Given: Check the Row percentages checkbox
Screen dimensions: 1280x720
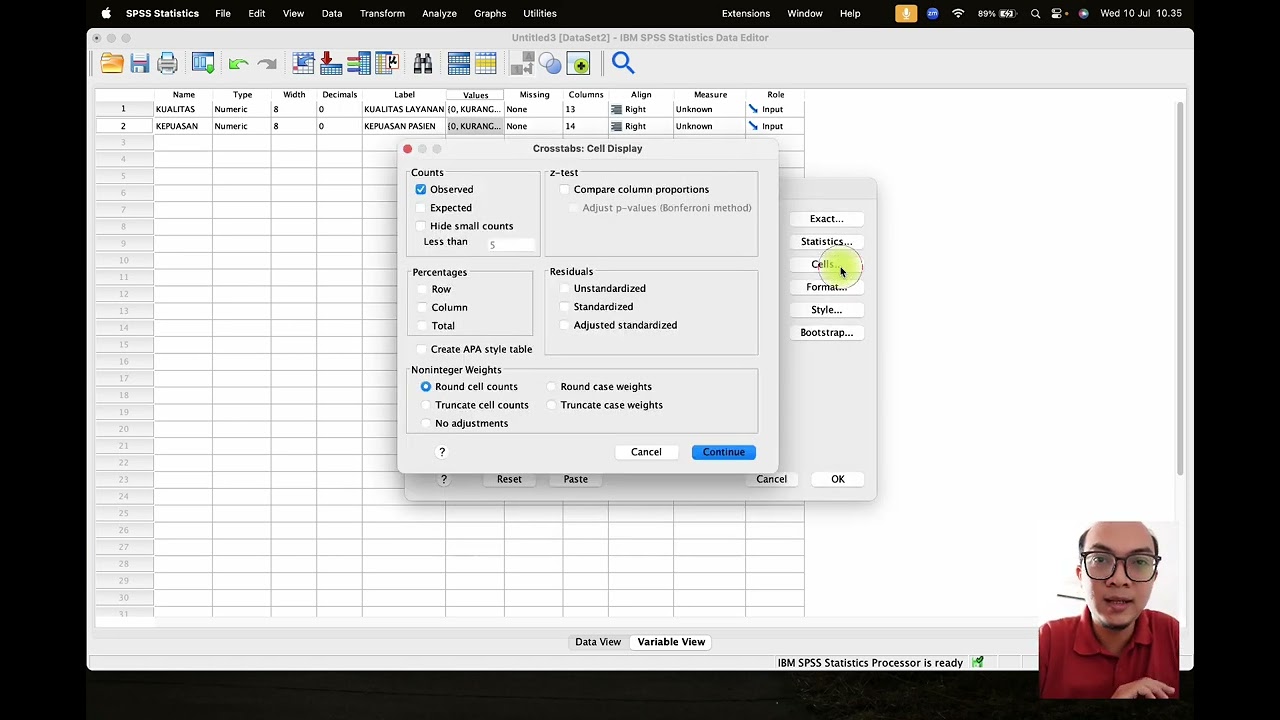Looking at the screenshot, I should click(x=422, y=289).
